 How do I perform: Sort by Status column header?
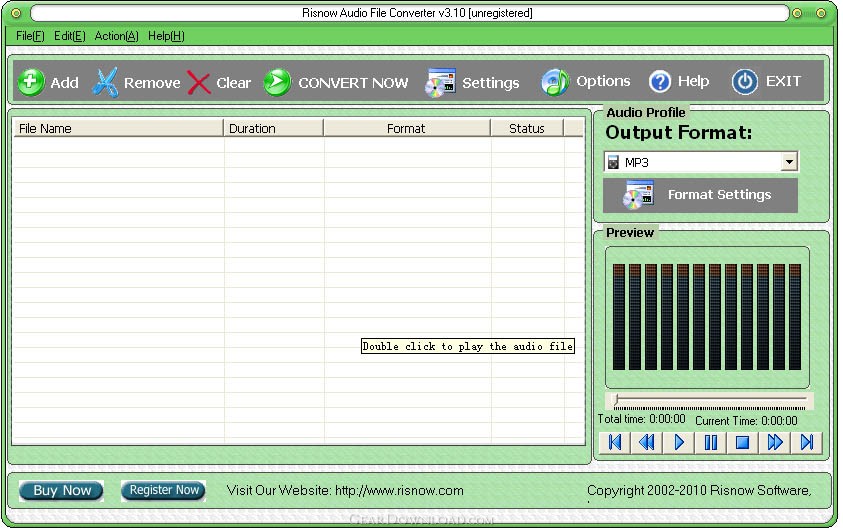click(x=527, y=129)
